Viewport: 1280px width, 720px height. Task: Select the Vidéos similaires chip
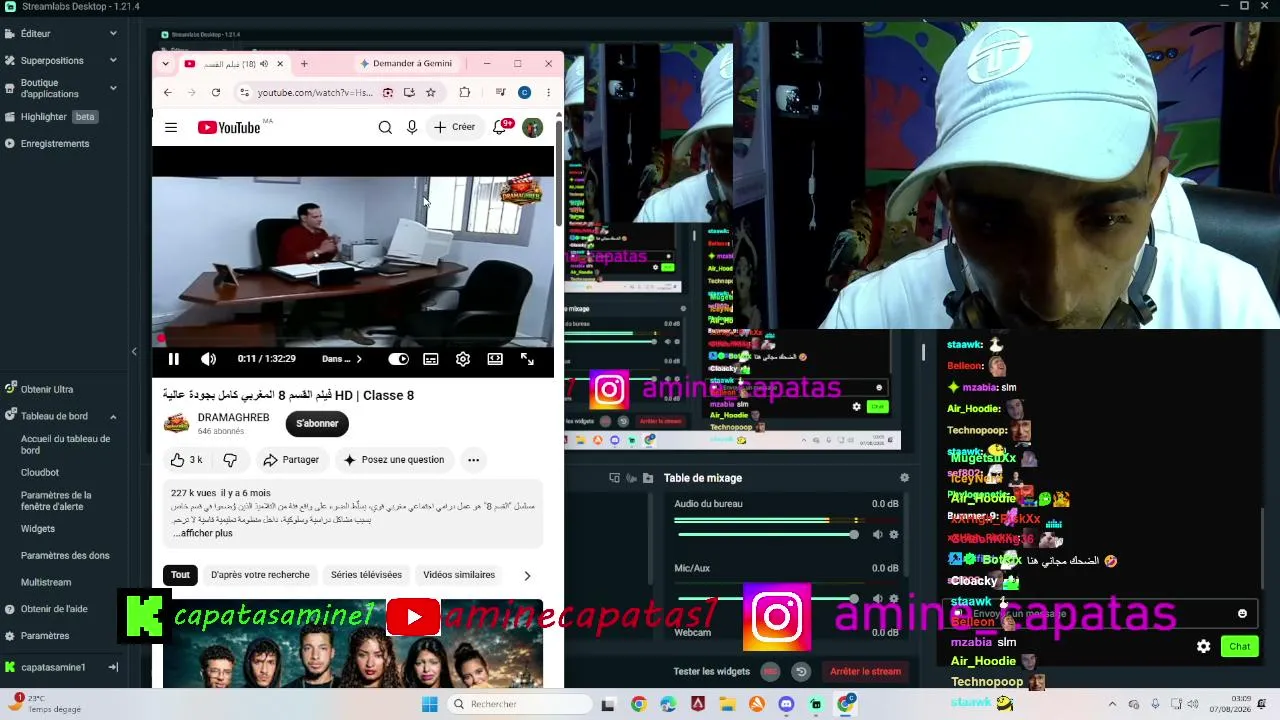[x=459, y=575]
